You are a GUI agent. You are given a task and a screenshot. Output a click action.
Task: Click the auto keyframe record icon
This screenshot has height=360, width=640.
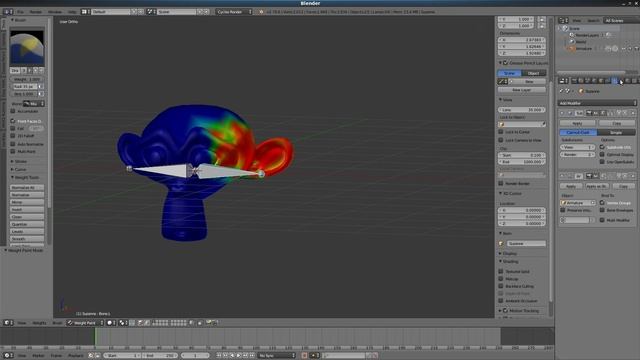(304, 356)
